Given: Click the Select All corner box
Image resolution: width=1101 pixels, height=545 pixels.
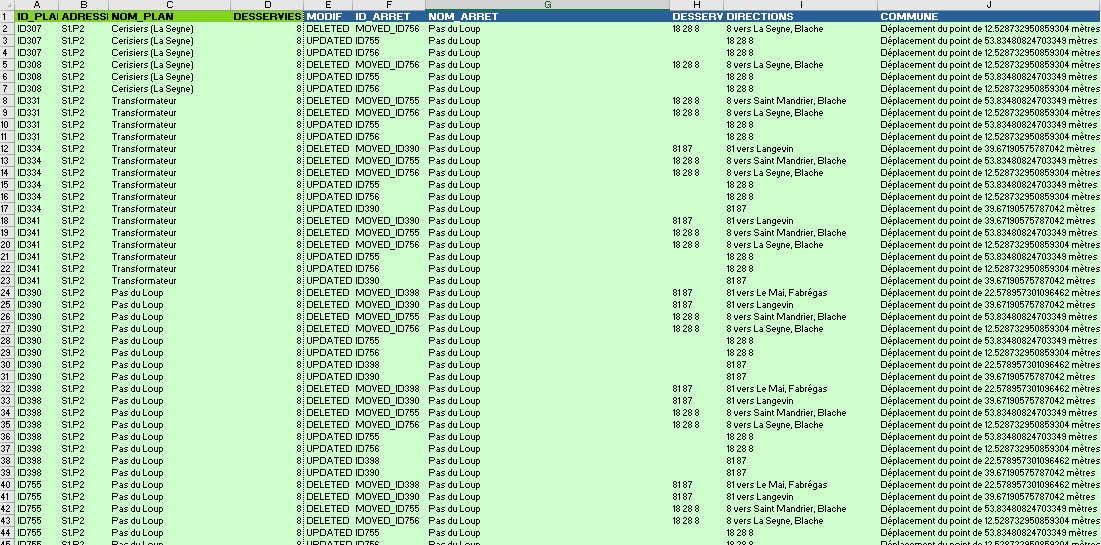Looking at the screenshot, I should click(7, 5).
